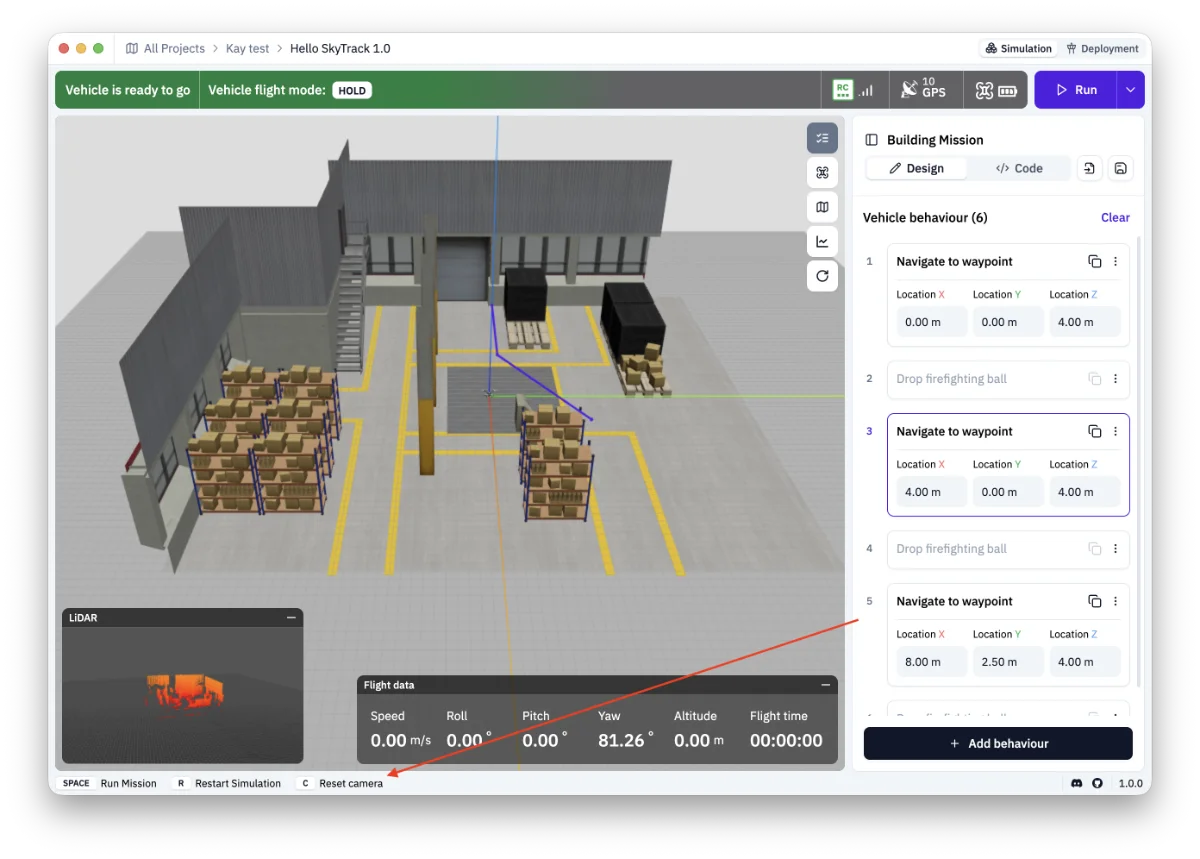Open the Discord icon in status bar

click(1076, 784)
